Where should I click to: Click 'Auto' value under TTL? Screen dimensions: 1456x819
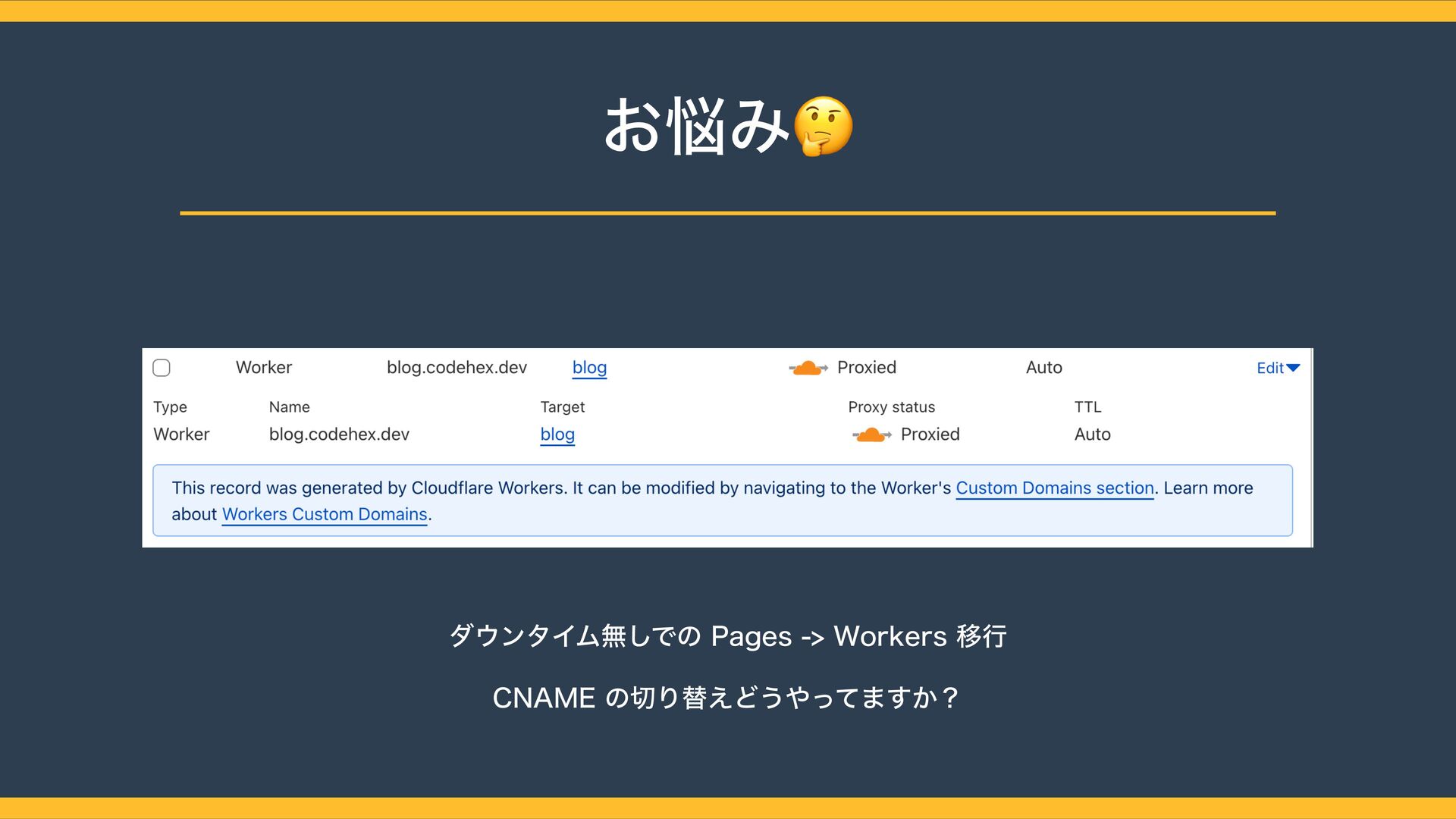pyautogui.click(x=1093, y=435)
